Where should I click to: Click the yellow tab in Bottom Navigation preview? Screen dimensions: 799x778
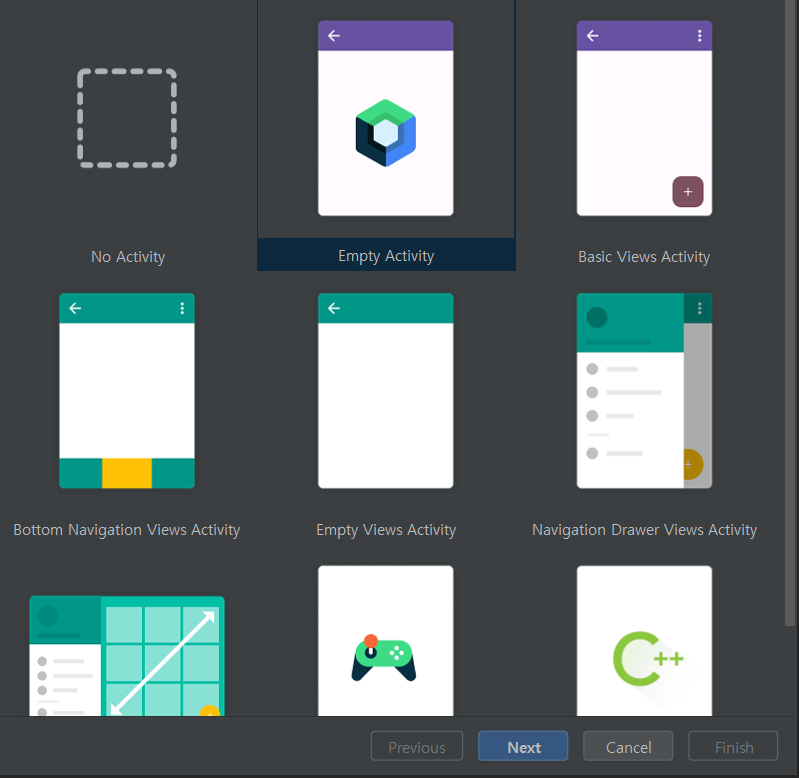[127, 473]
